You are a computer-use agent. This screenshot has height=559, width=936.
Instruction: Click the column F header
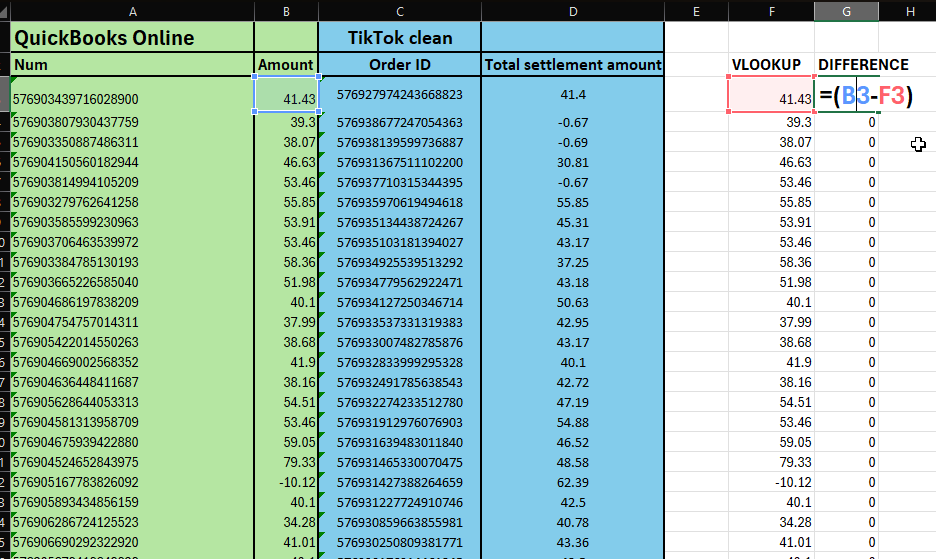pyautogui.click(x=771, y=10)
